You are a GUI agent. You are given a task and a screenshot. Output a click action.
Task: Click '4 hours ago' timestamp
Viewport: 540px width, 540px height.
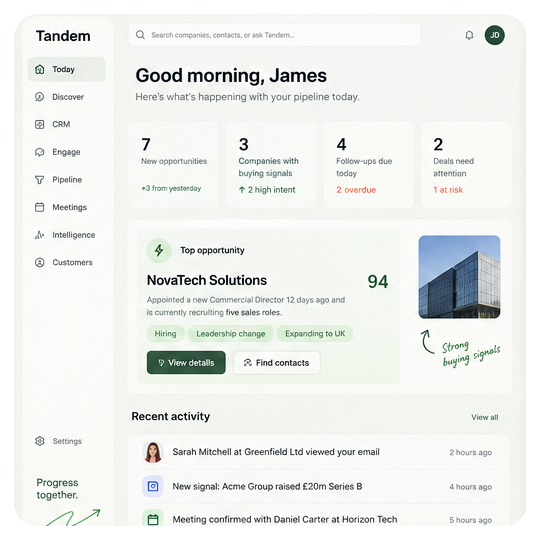coord(470,487)
